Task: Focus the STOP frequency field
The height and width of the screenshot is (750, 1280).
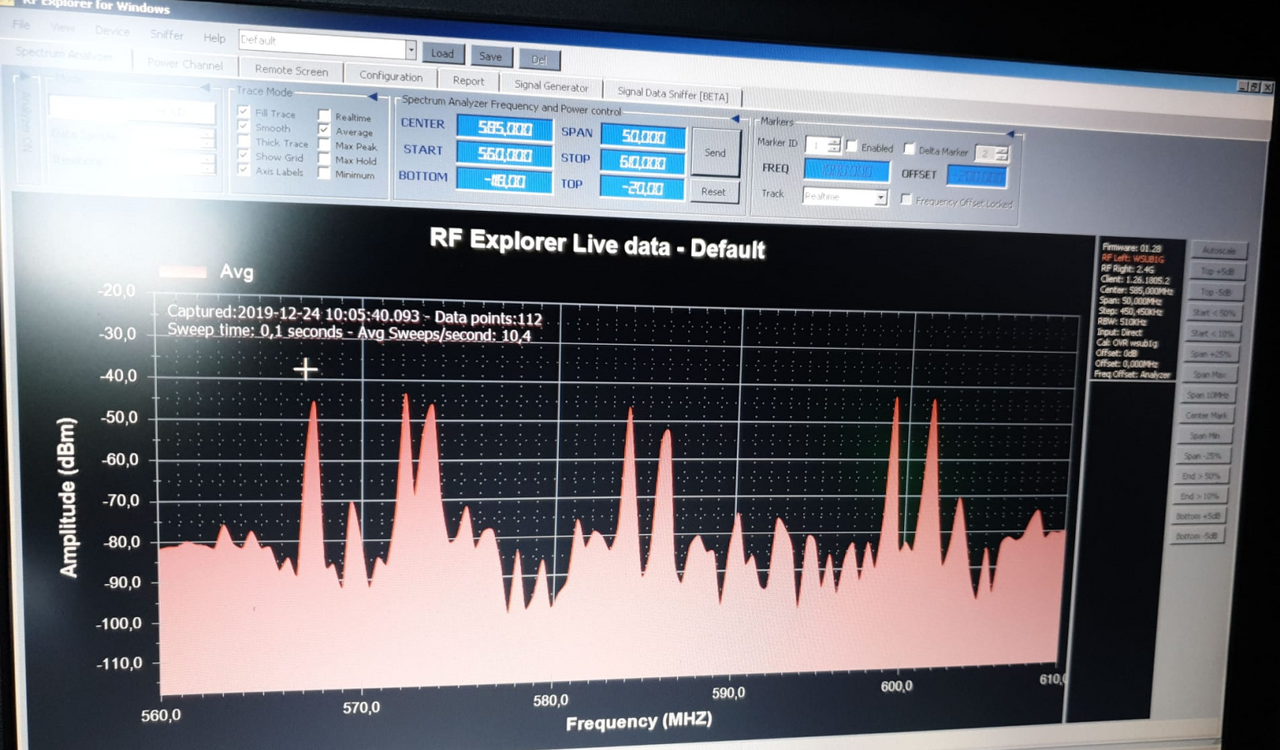Action: pos(643,163)
